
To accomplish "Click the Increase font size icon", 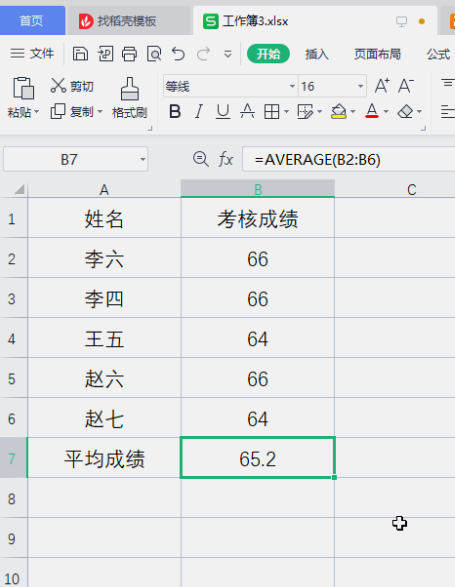I will [x=382, y=86].
